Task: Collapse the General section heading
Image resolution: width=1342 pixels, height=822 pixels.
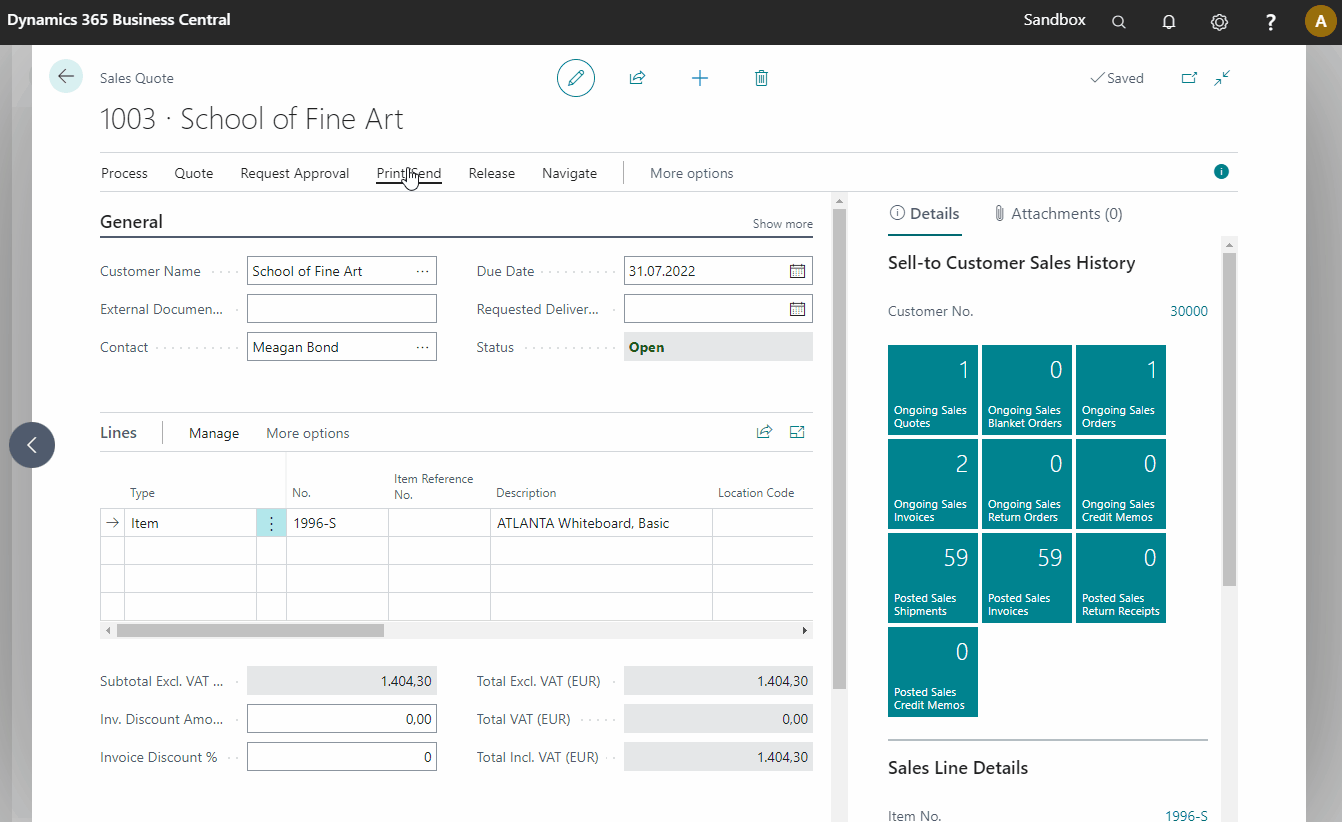Action: (131, 222)
